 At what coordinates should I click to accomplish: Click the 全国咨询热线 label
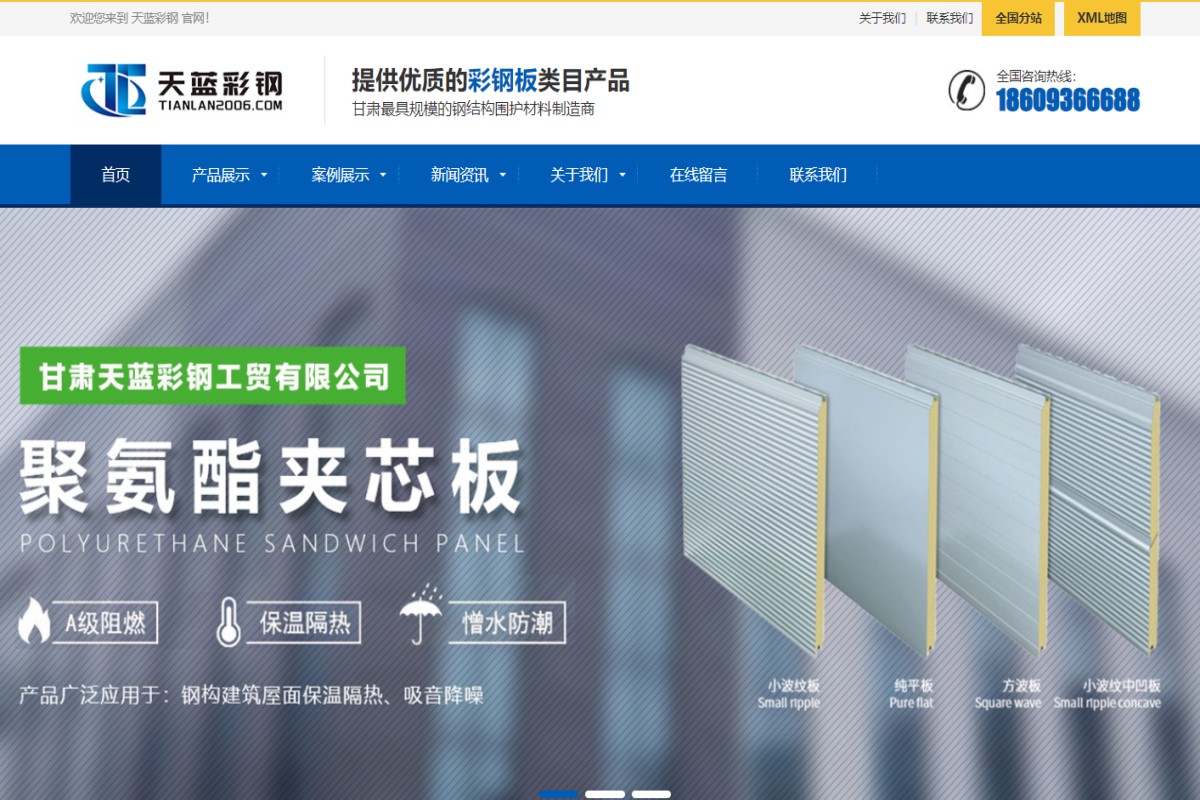(x=1036, y=75)
